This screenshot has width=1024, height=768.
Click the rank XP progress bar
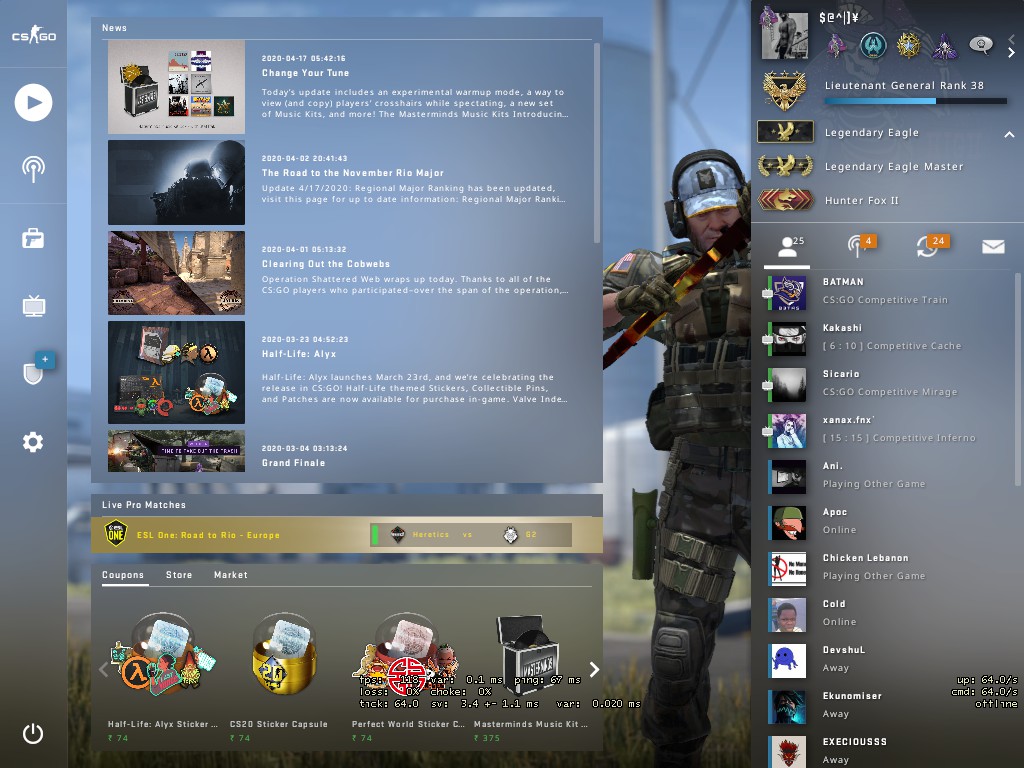pyautogui.click(x=916, y=101)
